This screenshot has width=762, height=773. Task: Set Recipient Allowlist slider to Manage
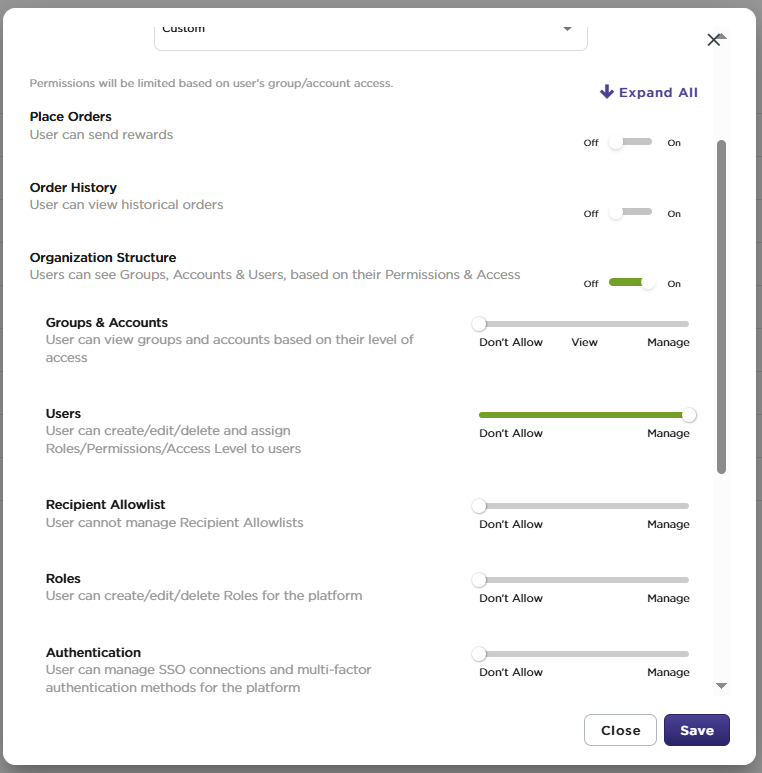688,506
